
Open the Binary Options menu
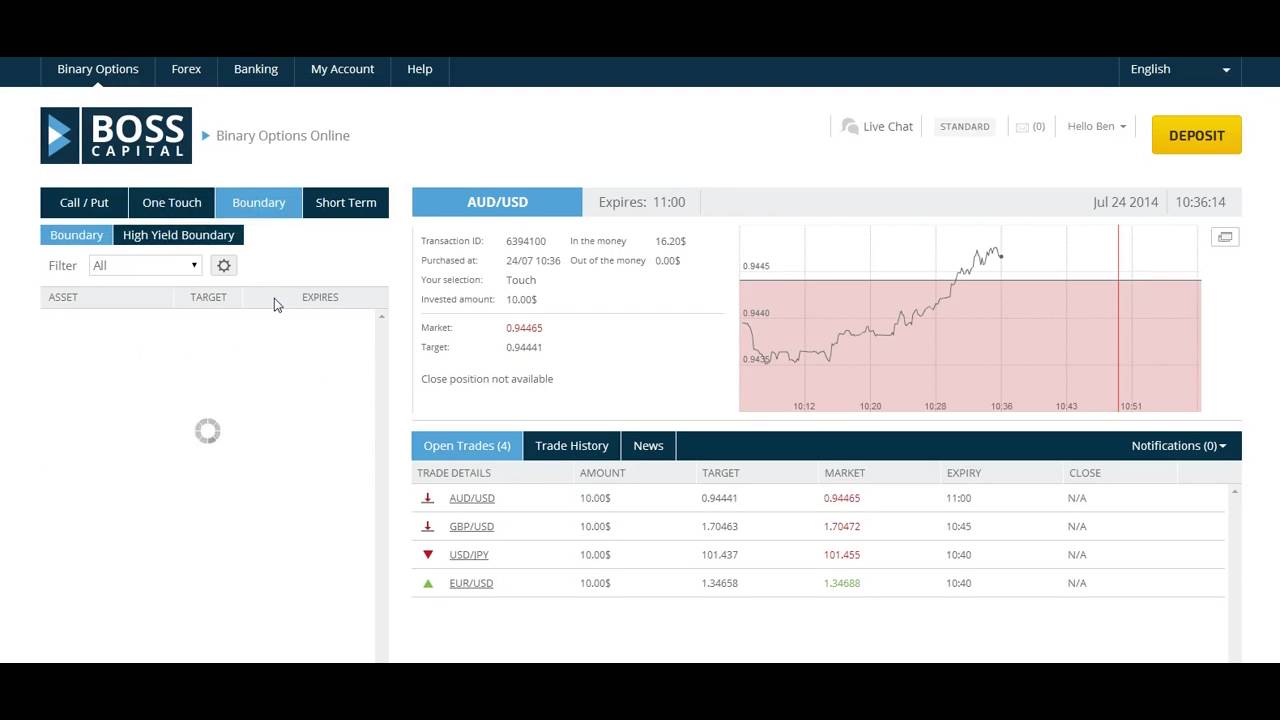point(98,69)
